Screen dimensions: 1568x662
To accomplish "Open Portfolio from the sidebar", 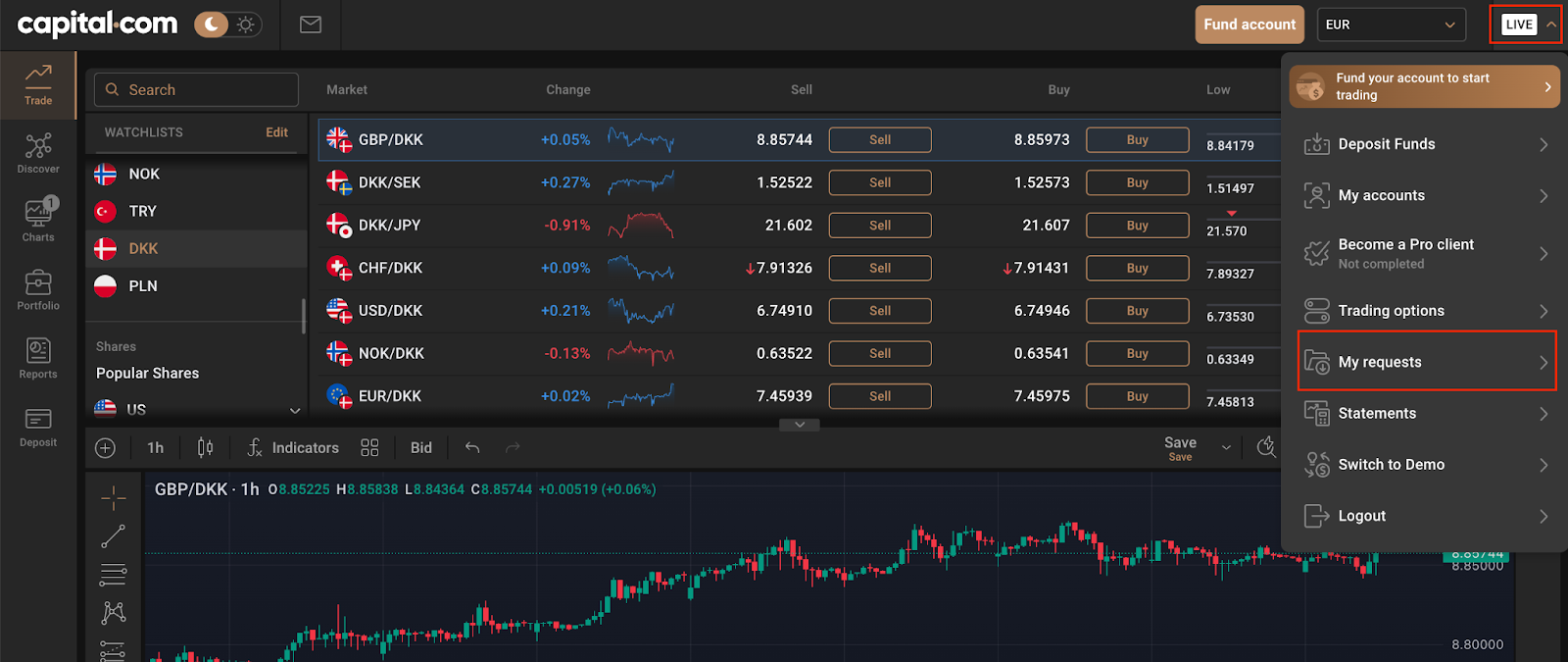I will (38, 290).
